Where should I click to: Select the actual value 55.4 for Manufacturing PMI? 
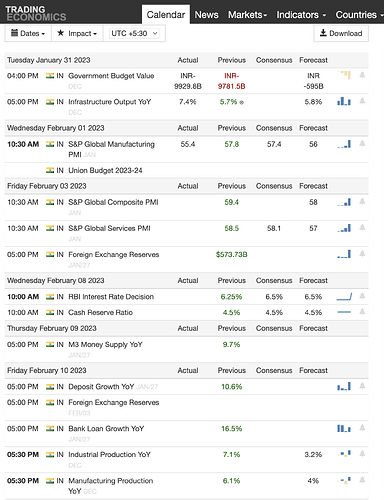click(188, 144)
